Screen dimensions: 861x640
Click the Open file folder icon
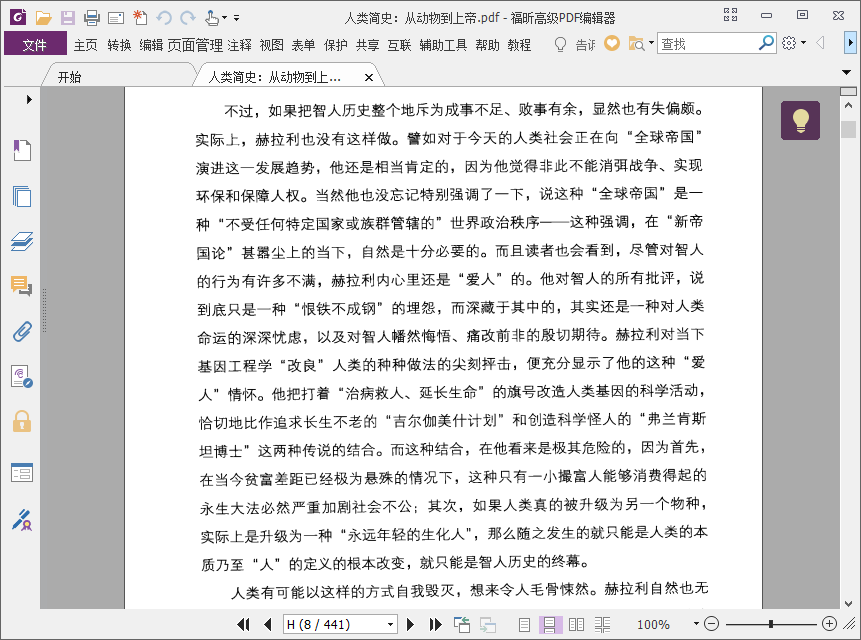[43, 18]
